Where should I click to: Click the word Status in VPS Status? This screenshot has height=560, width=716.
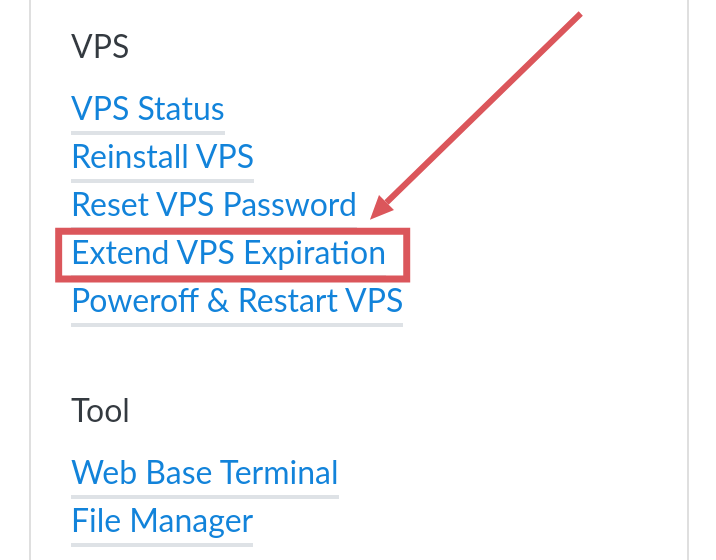(181, 108)
